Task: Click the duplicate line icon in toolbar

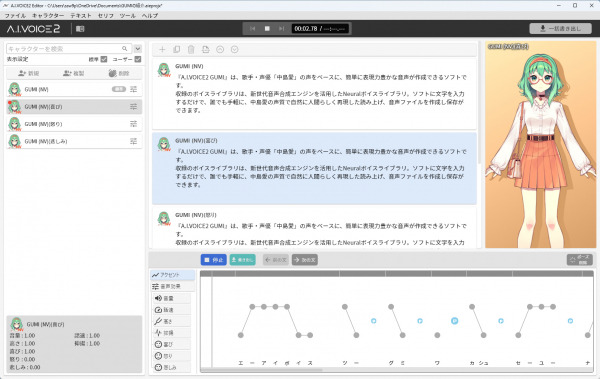Action: point(176,49)
